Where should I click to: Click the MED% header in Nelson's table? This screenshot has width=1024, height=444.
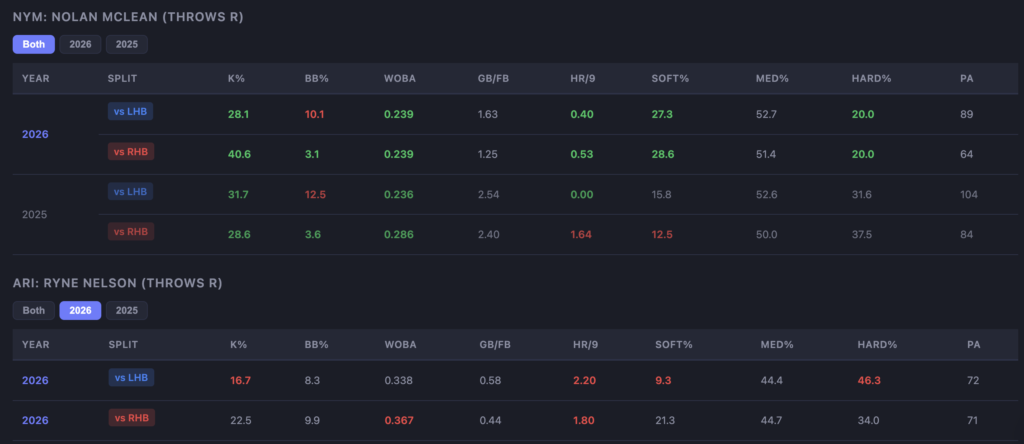click(777, 344)
